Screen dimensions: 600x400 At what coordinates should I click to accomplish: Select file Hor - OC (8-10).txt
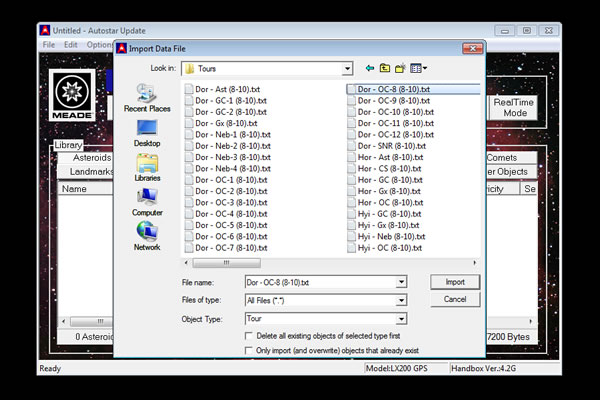tap(385, 202)
